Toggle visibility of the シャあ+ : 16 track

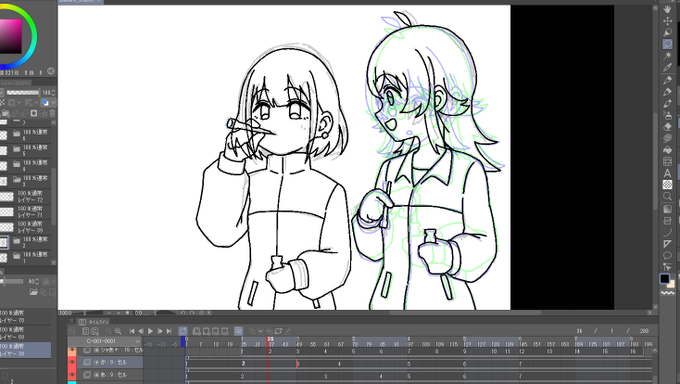click(72, 350)
